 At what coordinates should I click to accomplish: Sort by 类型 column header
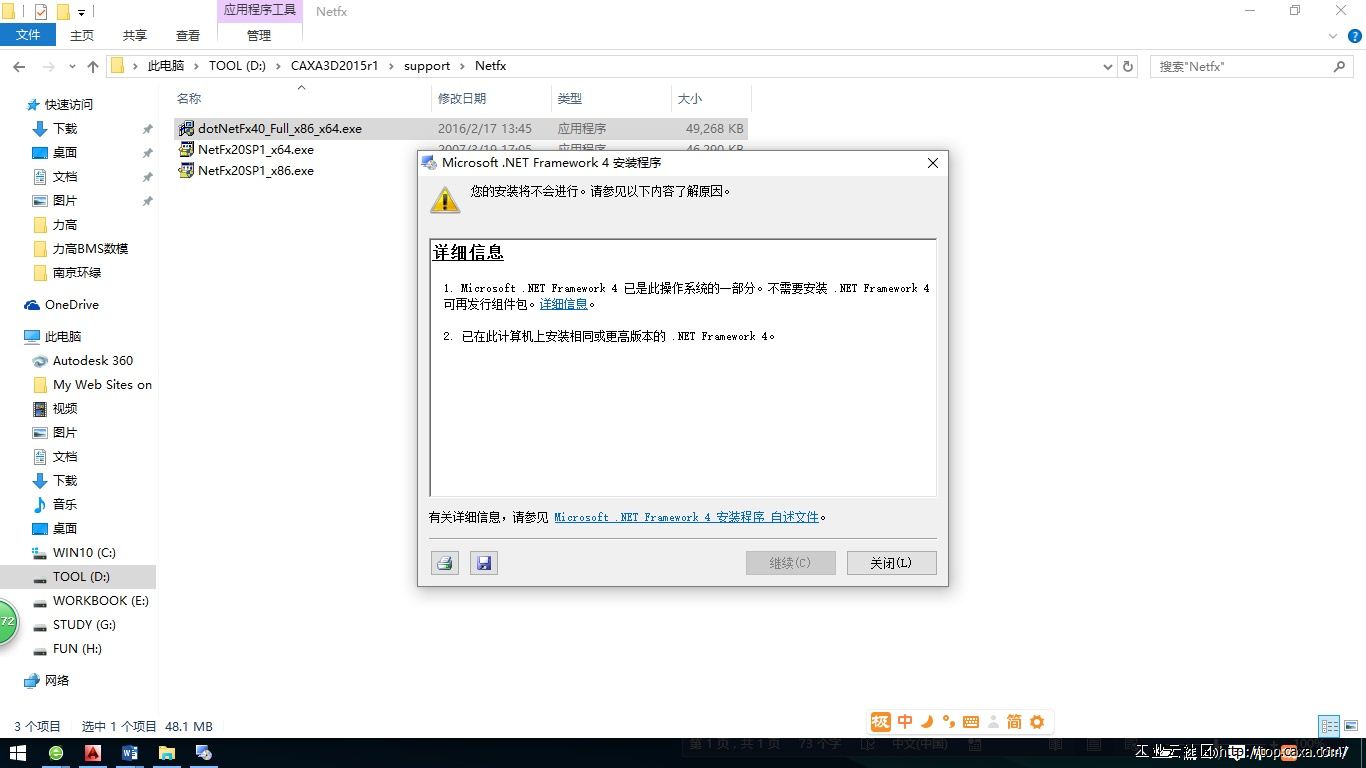(x=570, y=98)
